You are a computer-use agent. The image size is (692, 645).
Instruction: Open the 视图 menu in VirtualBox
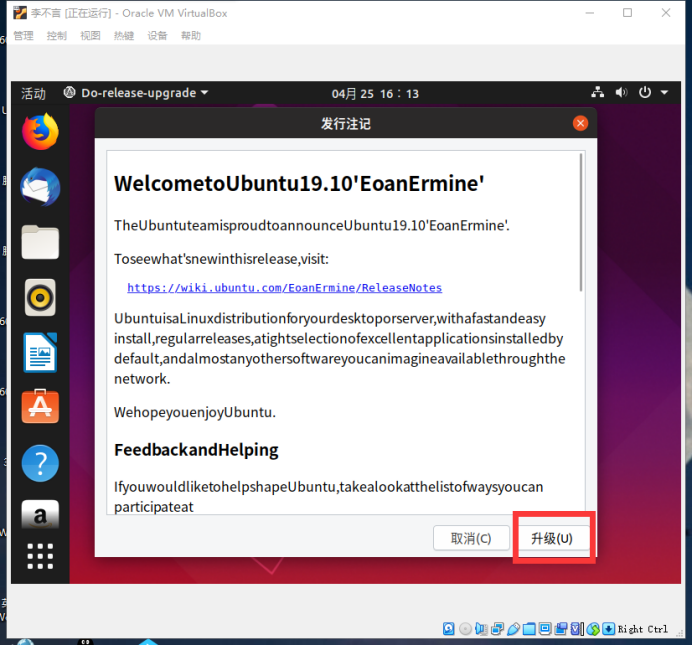pyautogui.click(x=90, y=36)
